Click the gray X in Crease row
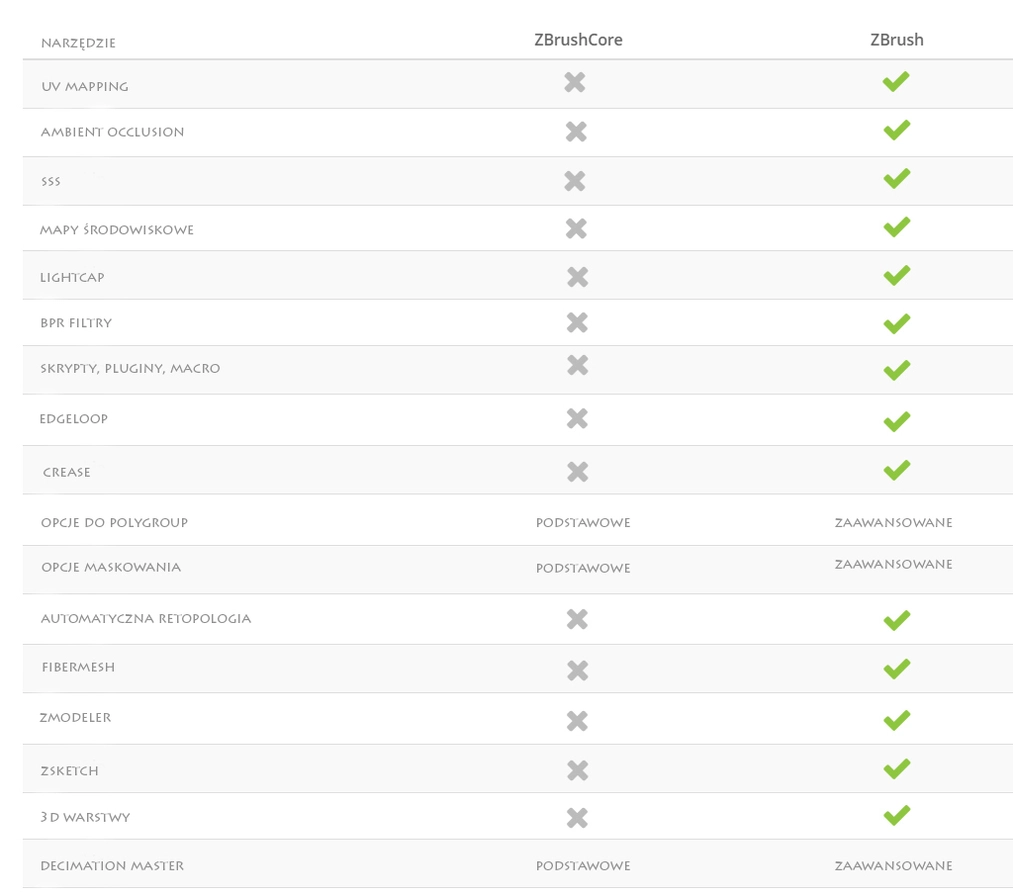 coord(577,471)
